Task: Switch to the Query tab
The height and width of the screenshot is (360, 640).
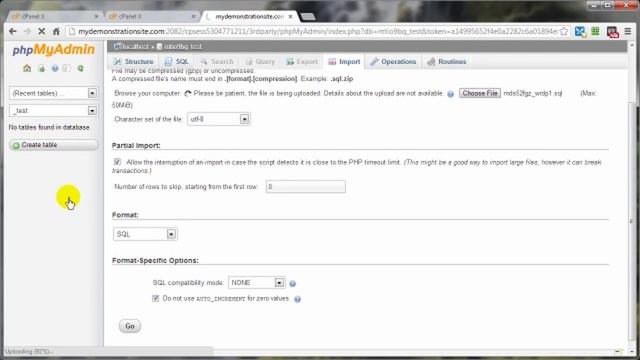Action: [260, 62]
